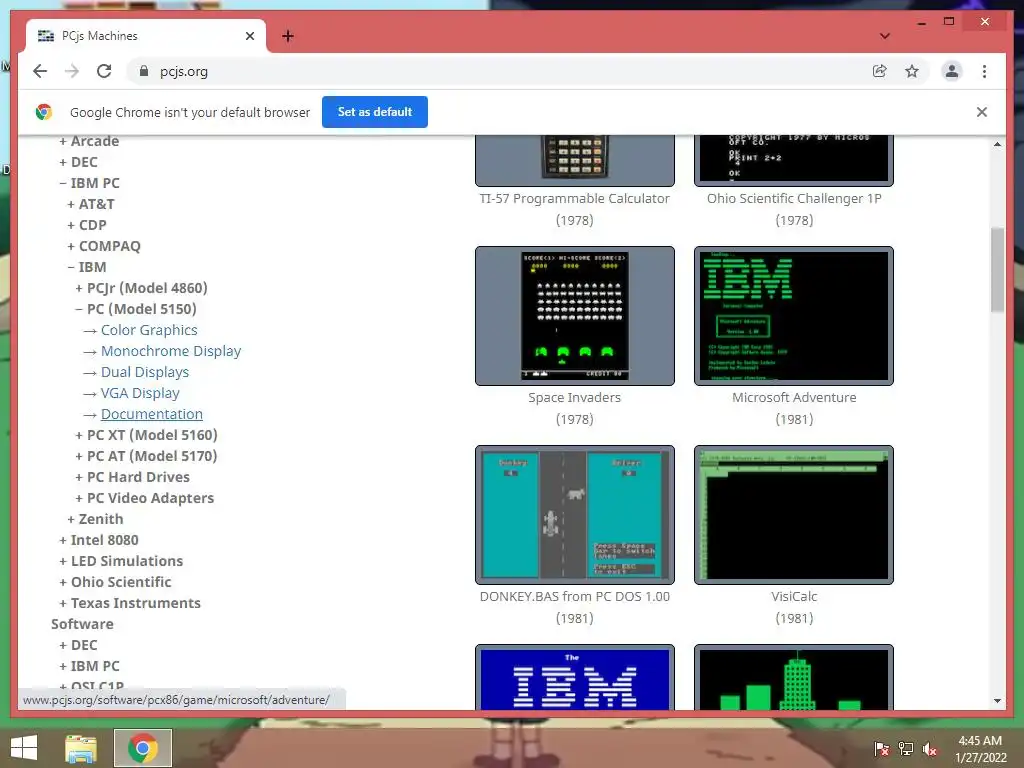Screen dimensions: 1024x768
Task: Expand LED Simulations node
Action: click(x=121, y=561)
